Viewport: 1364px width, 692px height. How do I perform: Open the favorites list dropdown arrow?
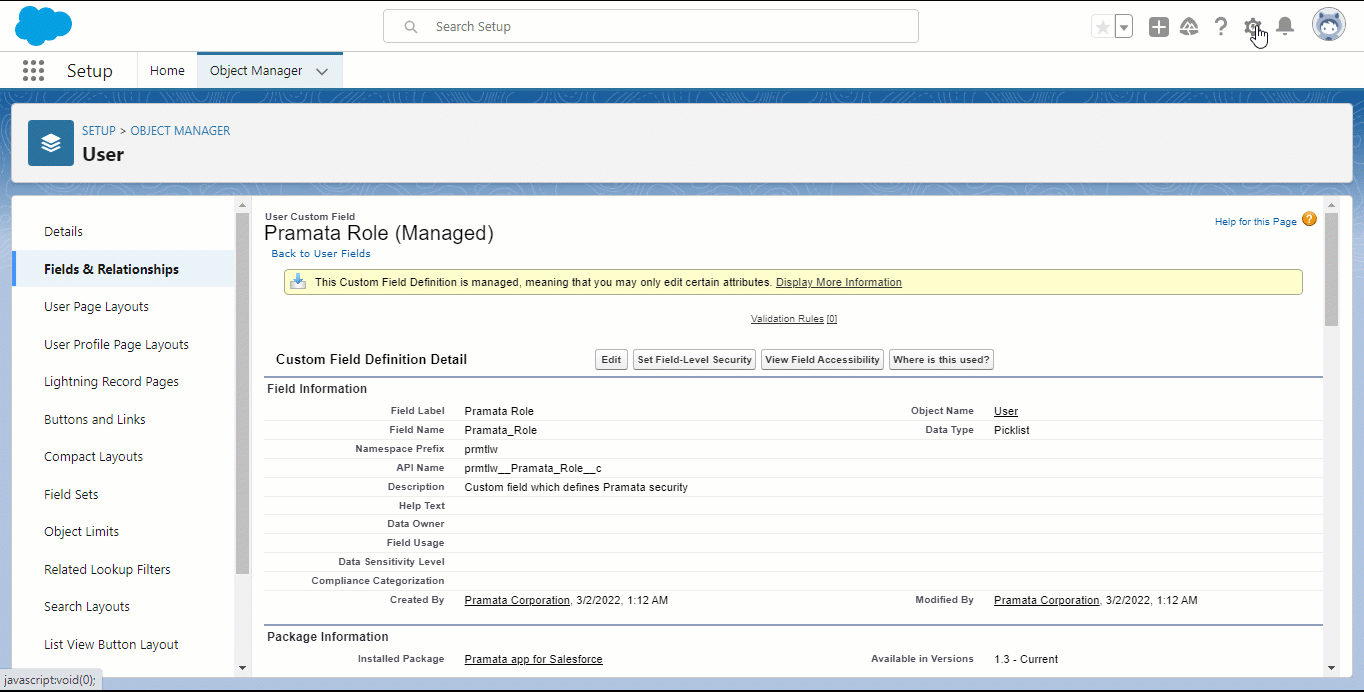1124,27
